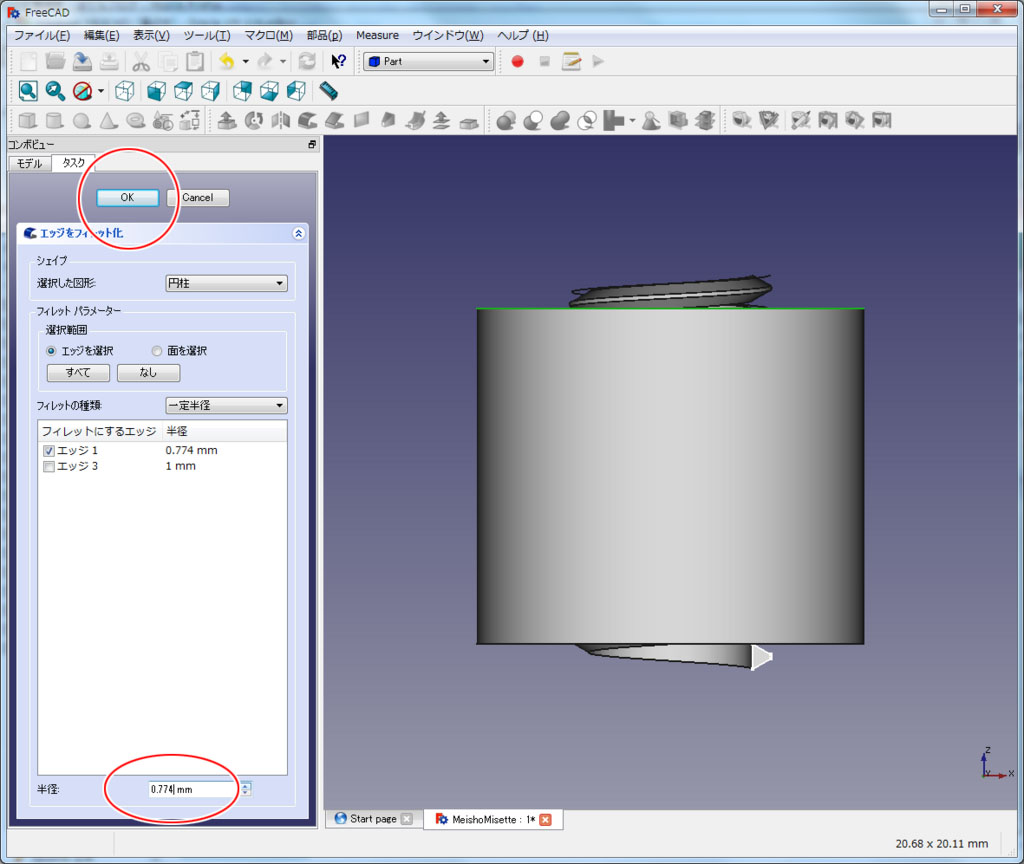Click the Mirror tool icon

point(281,120)
